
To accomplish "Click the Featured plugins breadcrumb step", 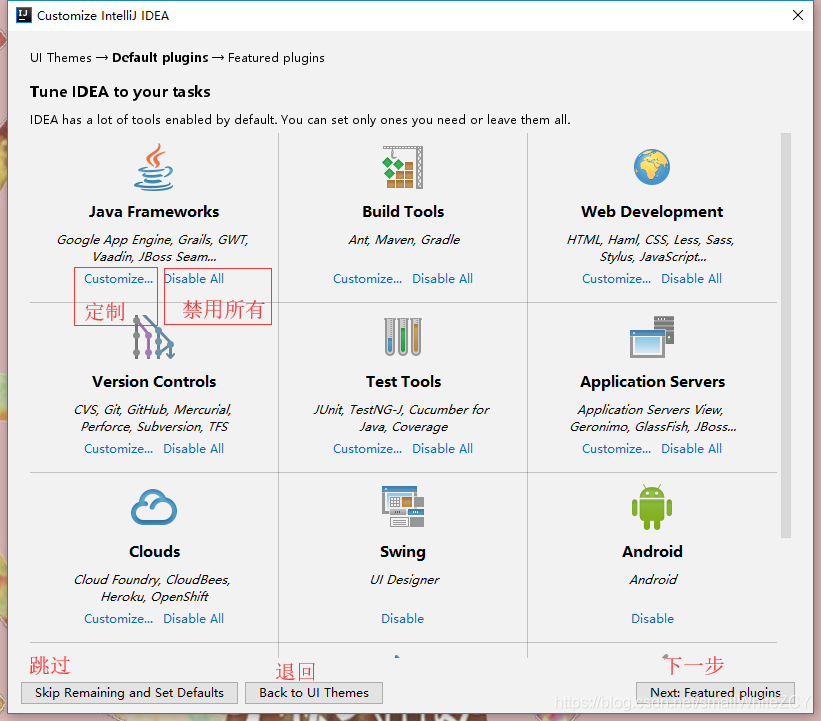I will 276,58.
